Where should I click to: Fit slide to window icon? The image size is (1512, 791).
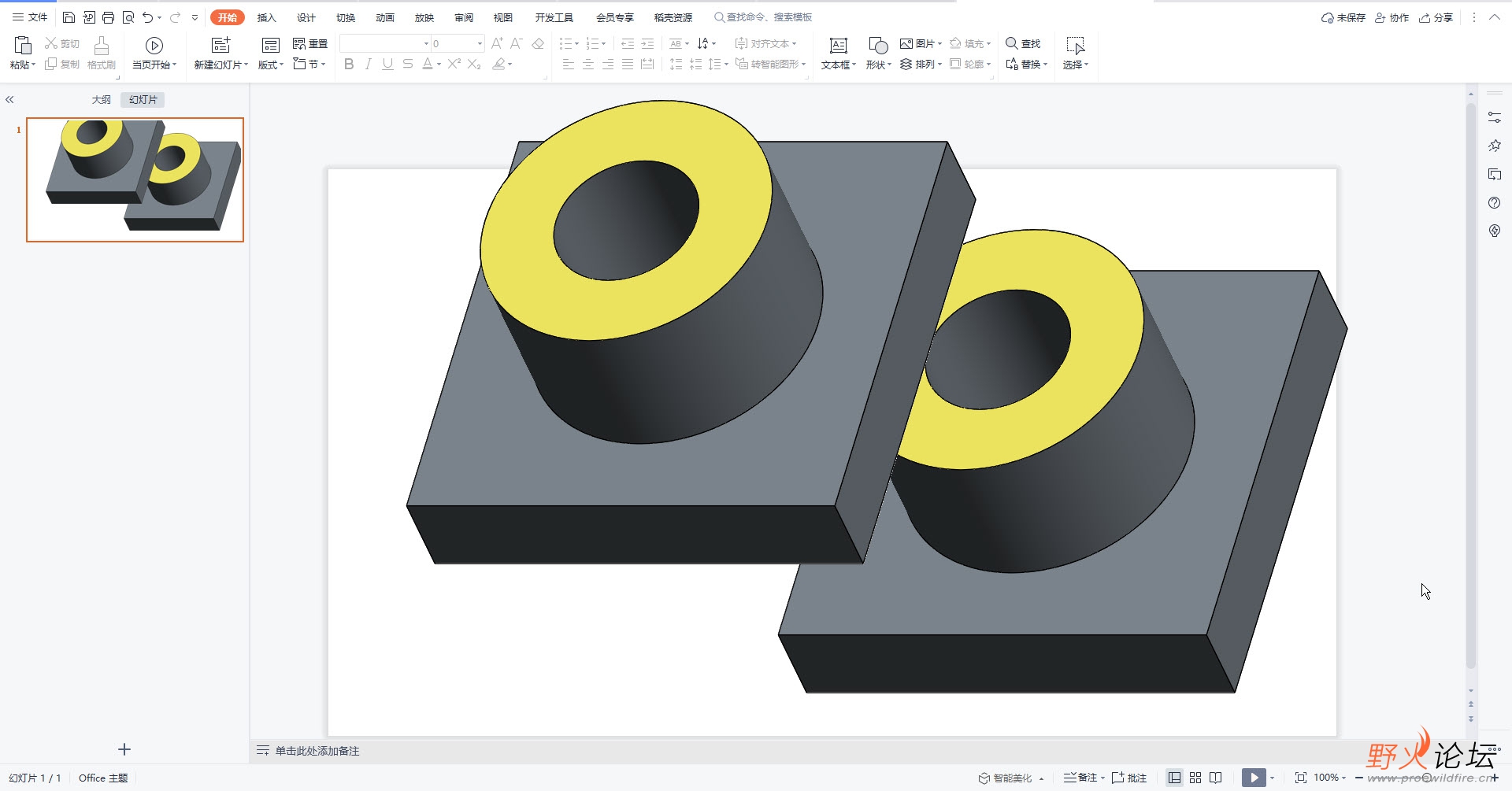(x=1301, y=778)
